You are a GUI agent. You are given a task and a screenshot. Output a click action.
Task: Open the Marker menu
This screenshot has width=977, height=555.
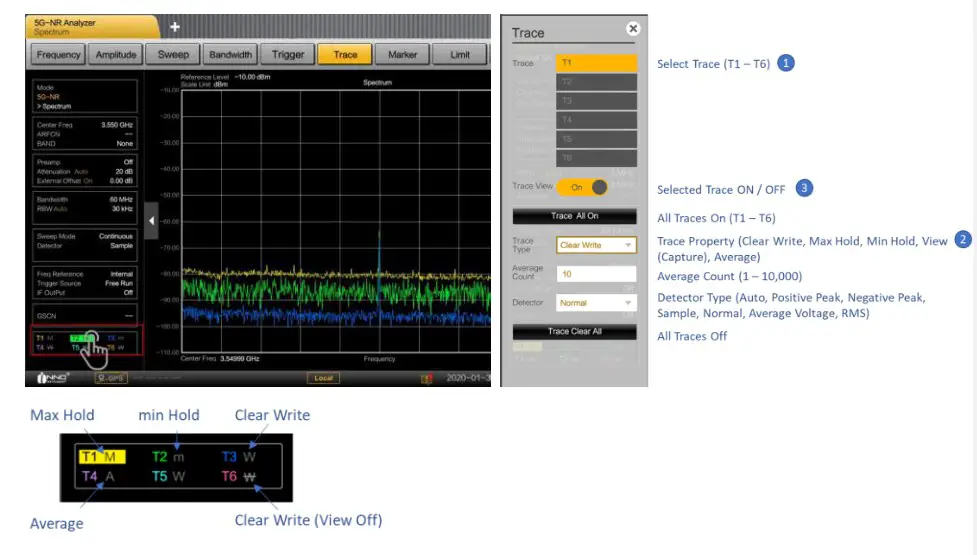[x=403, y=54]
